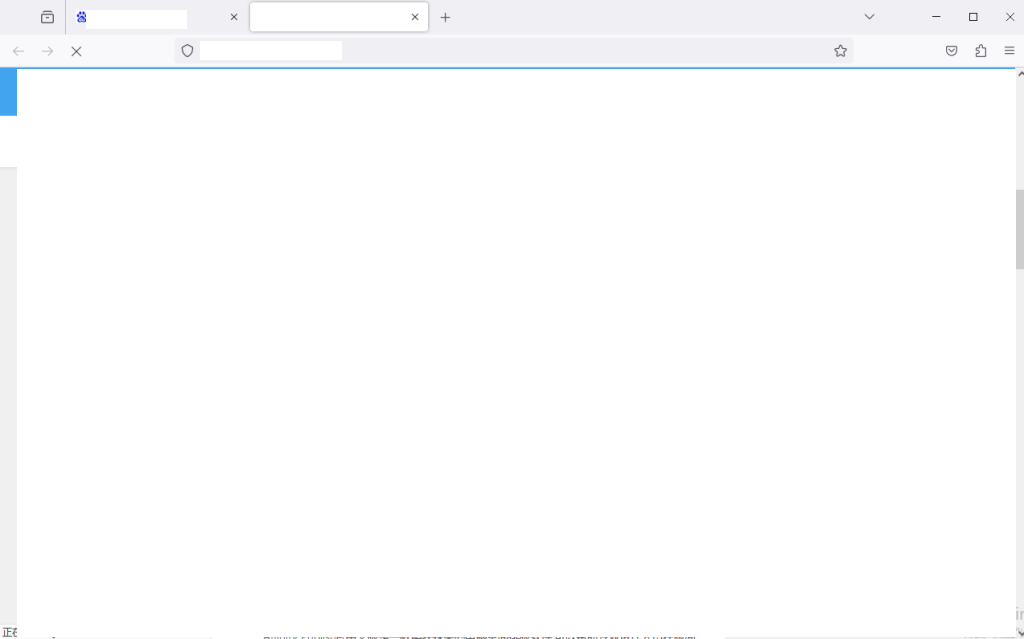Open a new tab with plus button
This screenshot has width=1024, height=639.
[x=445, y=18]
